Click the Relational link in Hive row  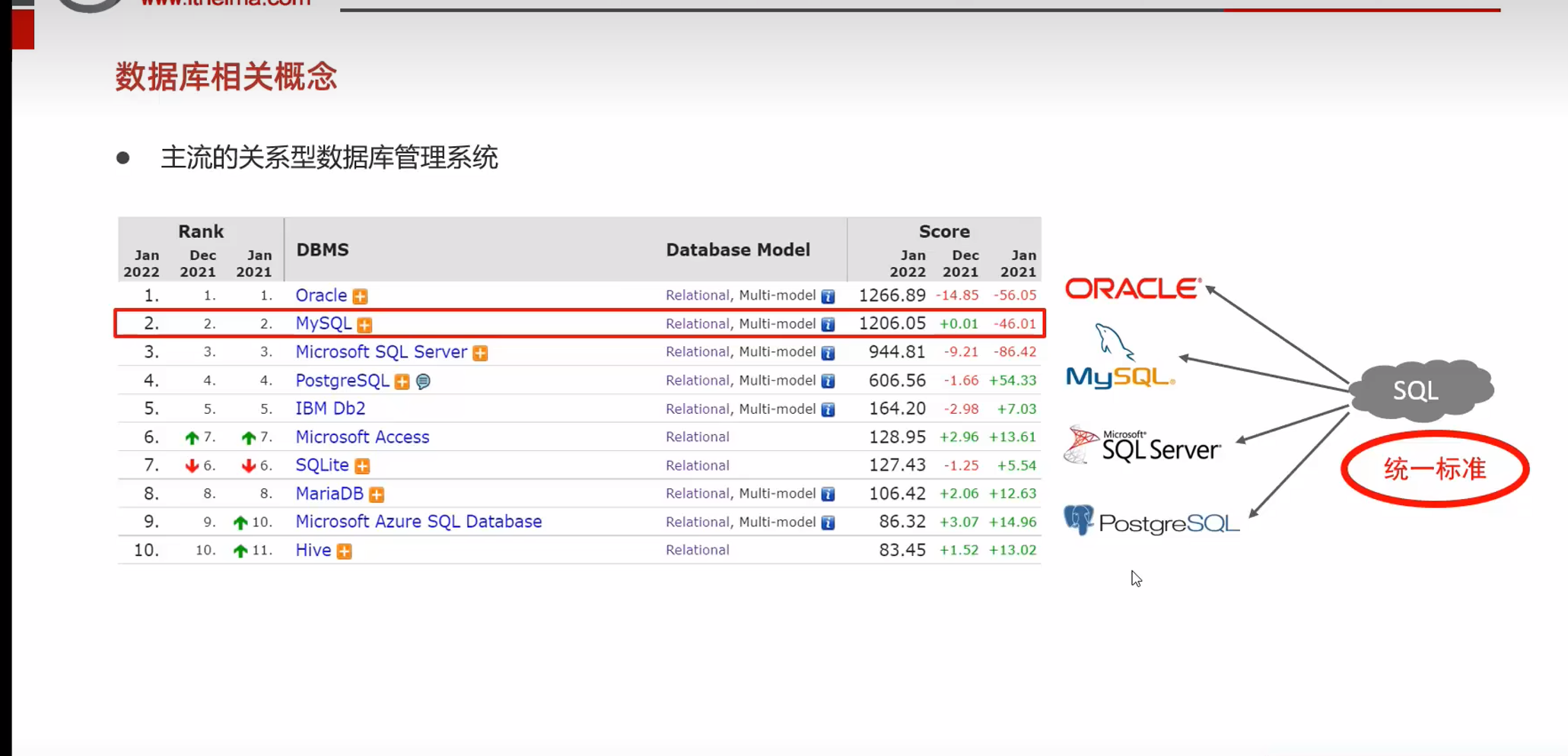[x=697, y=550]
